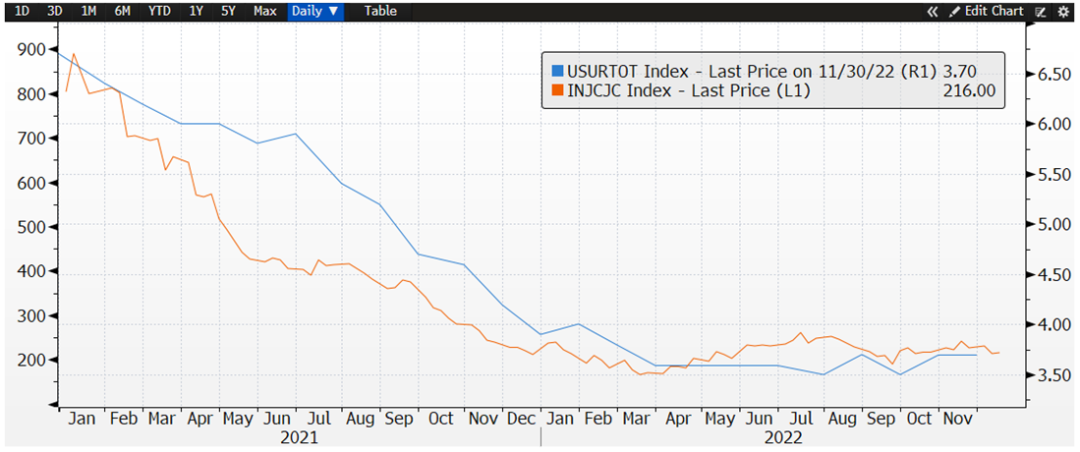
Task: Open chart settings gear icon
Action: (1061, 11)
